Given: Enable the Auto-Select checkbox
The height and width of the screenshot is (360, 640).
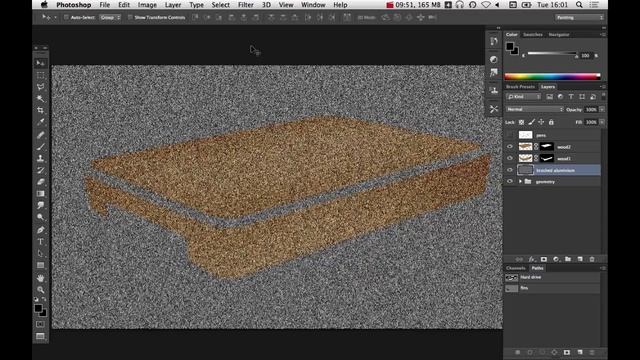Looking at the screenshot, I should 66,18.
